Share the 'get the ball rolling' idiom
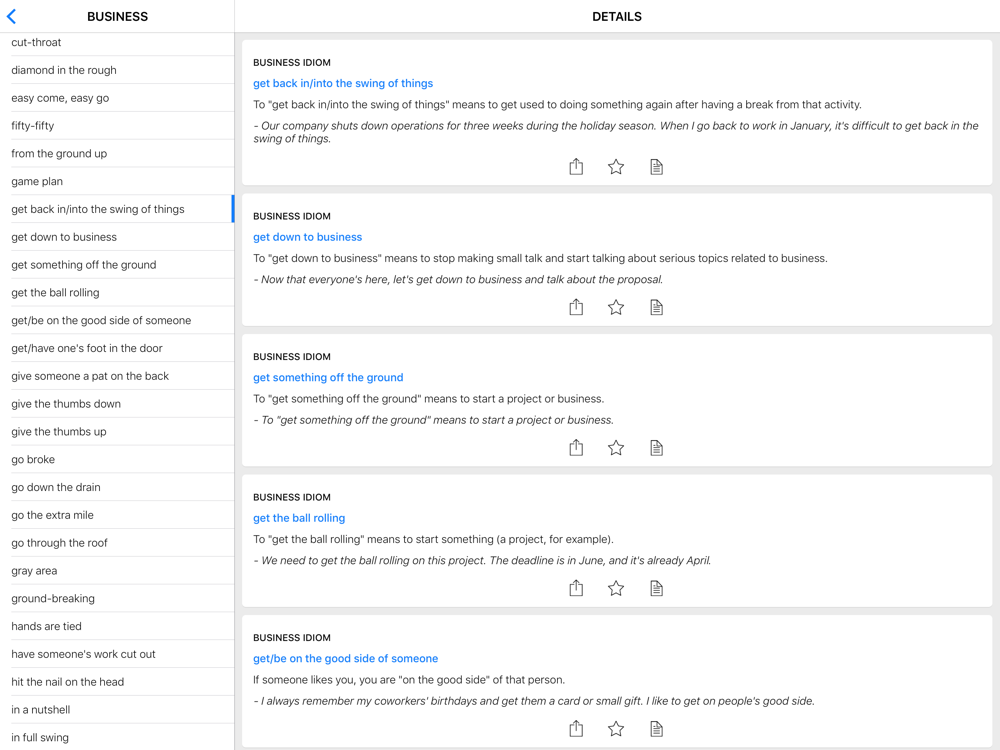The height and width of the screenshot is (750, 1000). [x=576, y=588]
